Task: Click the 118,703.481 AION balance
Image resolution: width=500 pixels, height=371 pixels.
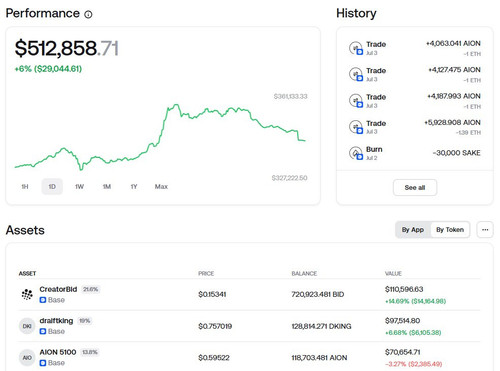Action: click(319, 358)
